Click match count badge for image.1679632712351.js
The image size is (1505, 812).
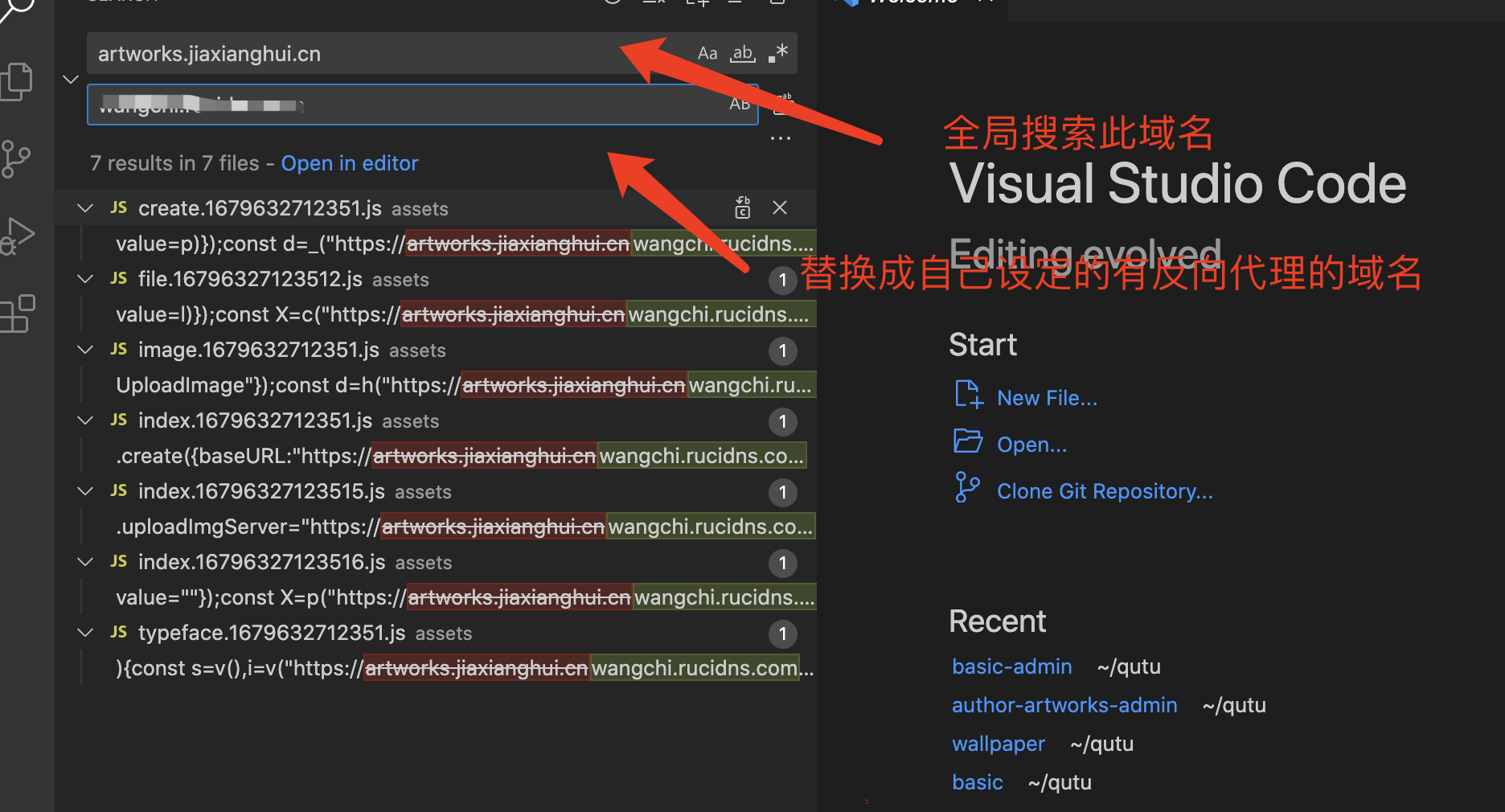pos(782,351)
